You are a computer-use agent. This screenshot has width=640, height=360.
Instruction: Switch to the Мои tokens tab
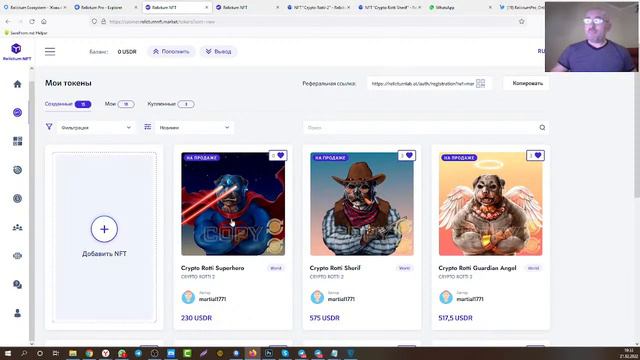tap(119, 104)
